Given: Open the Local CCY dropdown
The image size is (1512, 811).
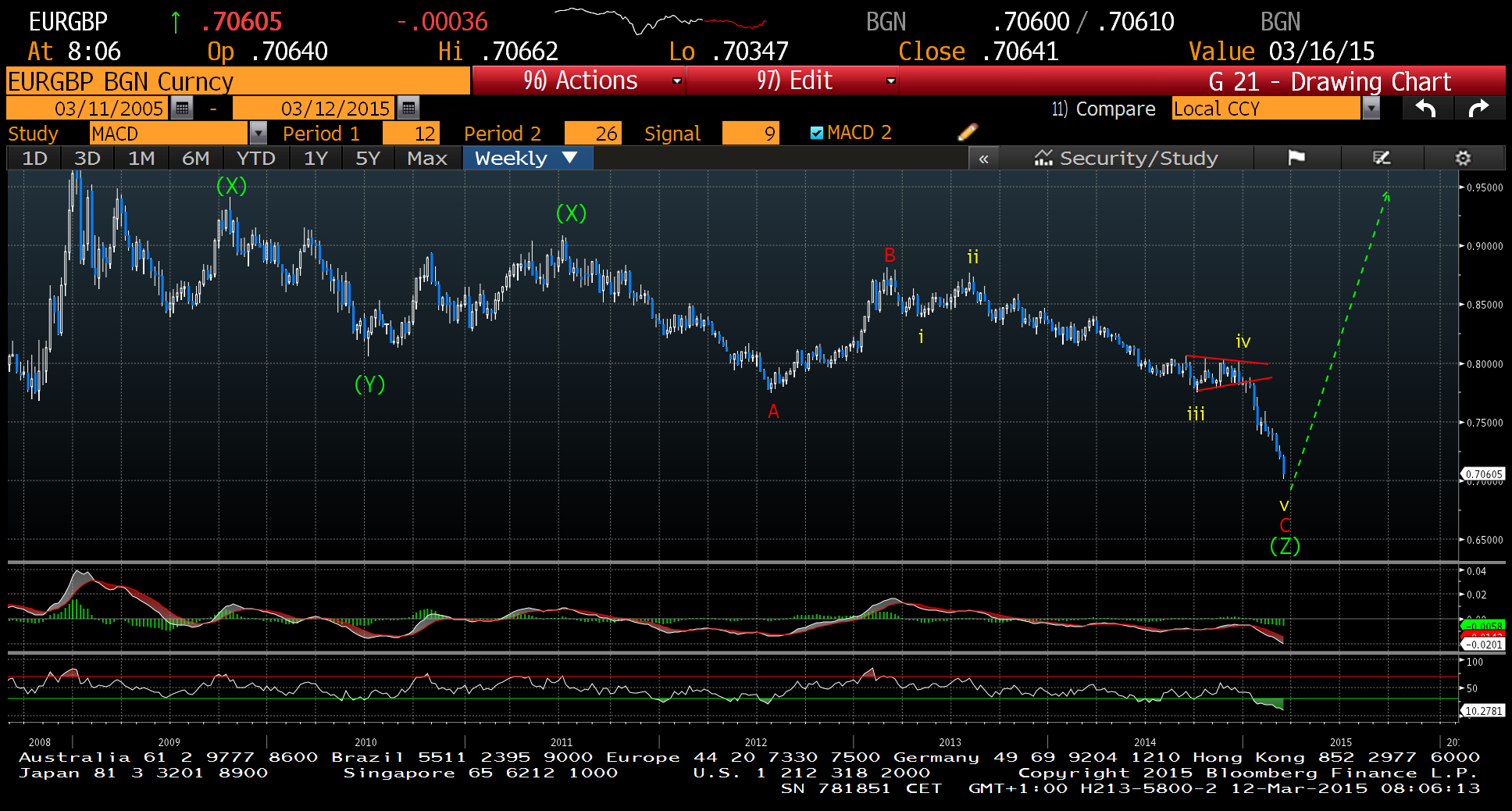Looking at the screenshot, I should pyautogui.click(x=1371, y=109).
